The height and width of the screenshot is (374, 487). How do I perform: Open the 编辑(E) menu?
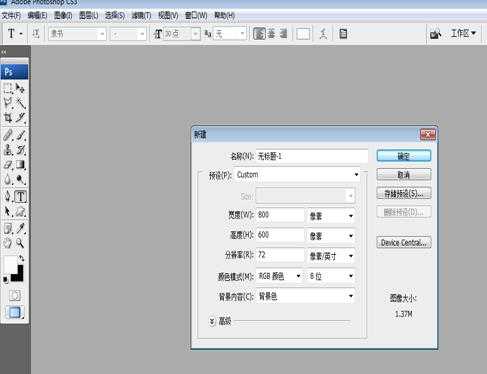[x=37, y=15]
